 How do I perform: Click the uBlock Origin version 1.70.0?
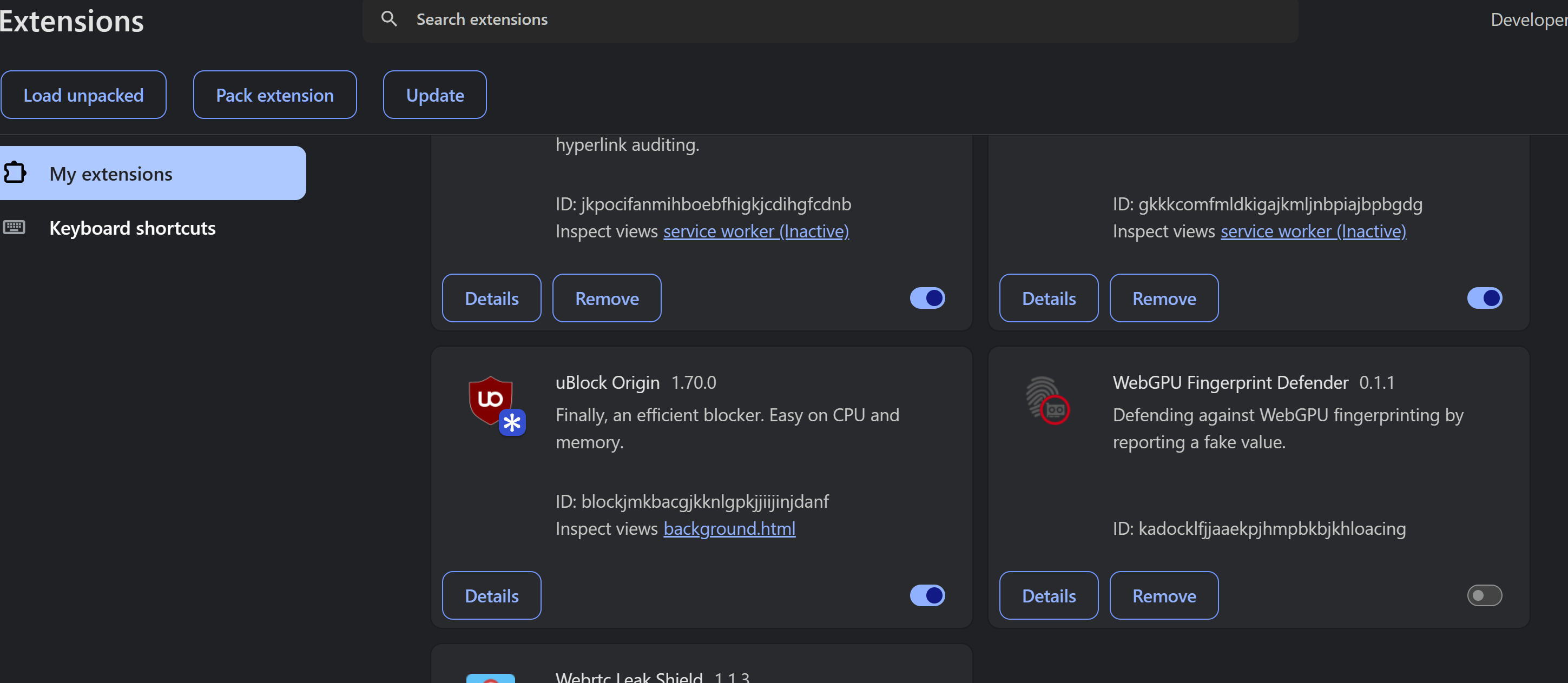pyautogui.click(x=693, y=382)
